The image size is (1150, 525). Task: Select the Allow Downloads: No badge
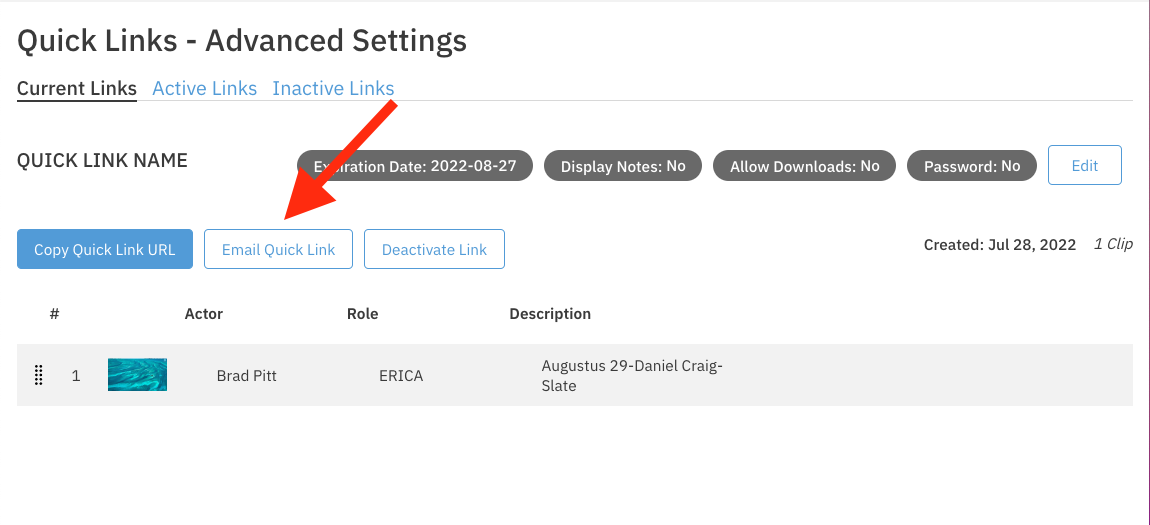[x=804, y=166]
